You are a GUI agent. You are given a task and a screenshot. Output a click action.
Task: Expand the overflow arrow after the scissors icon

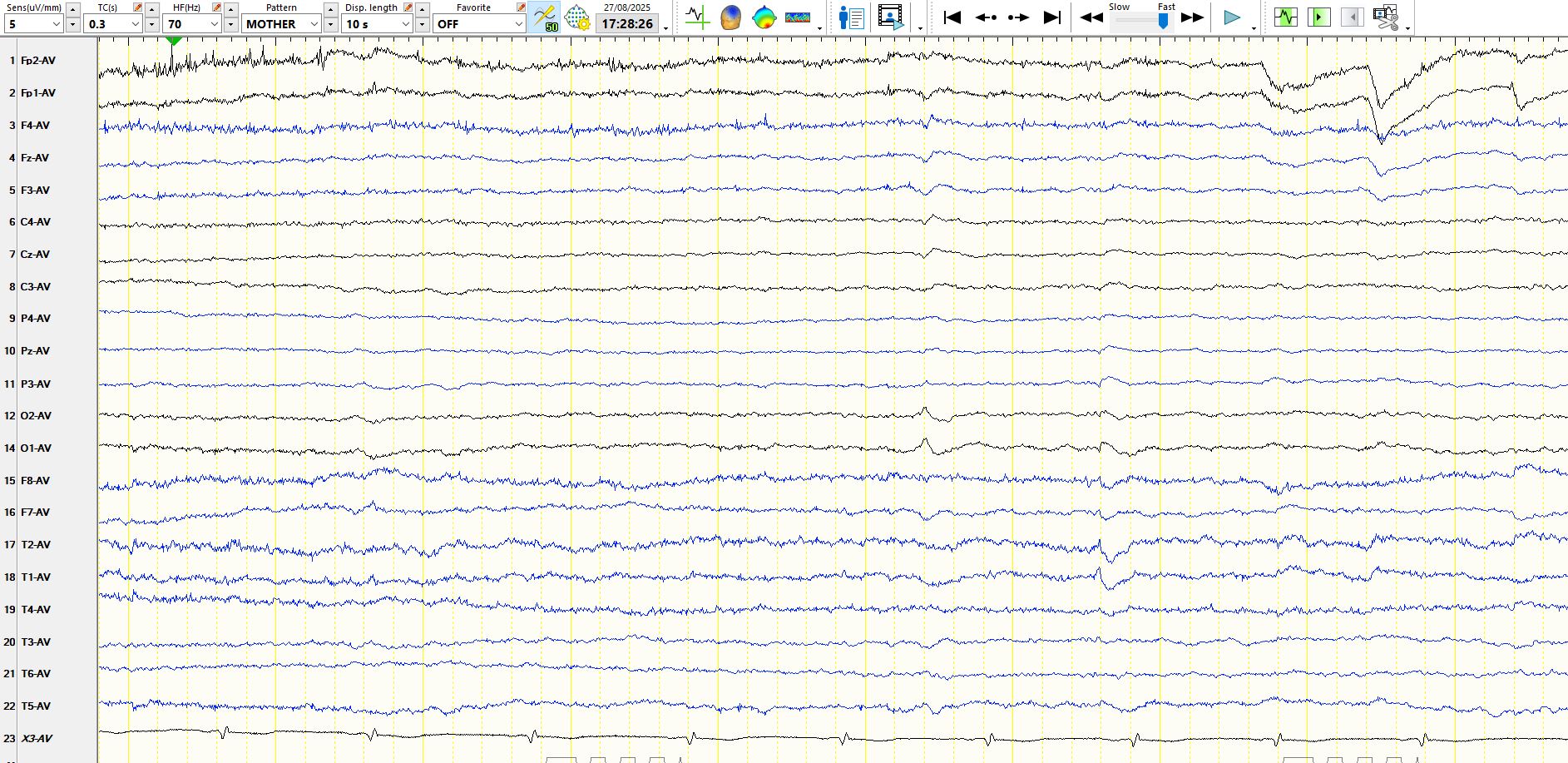[x=1407, y=28]
